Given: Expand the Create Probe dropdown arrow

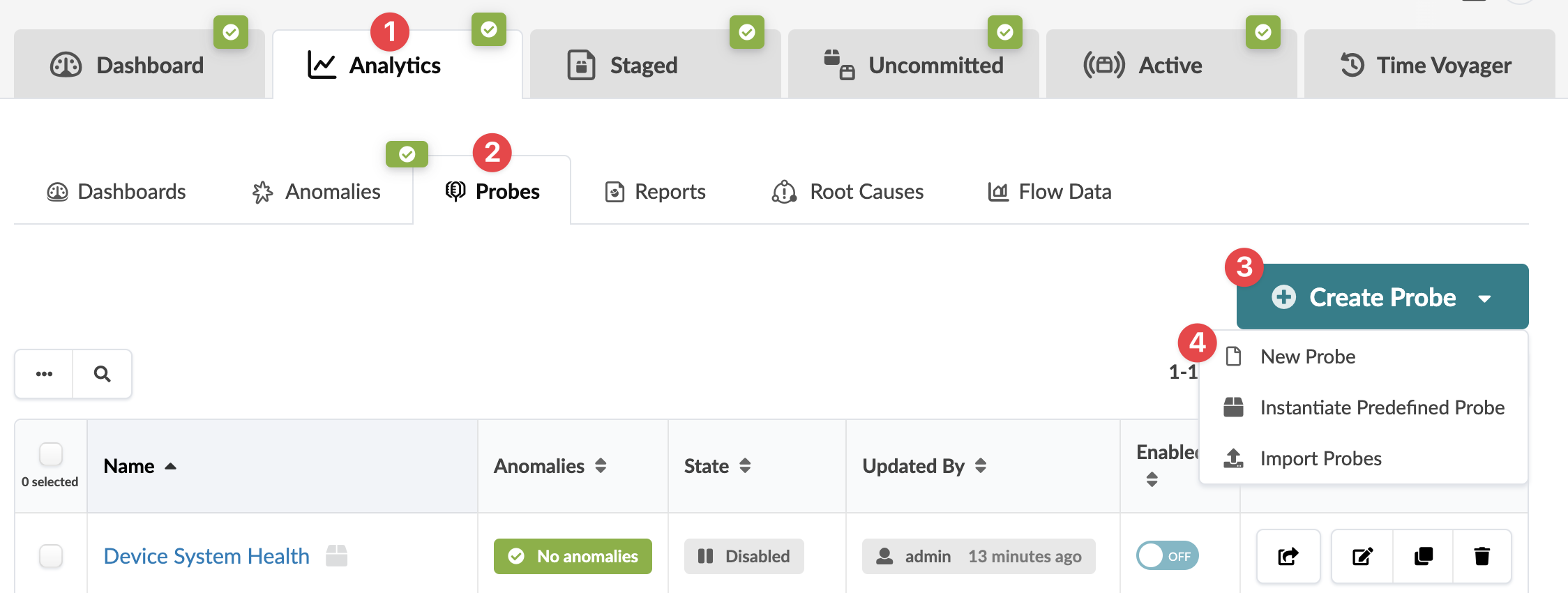Looking at the screenshot, I should coord(1484,298).
